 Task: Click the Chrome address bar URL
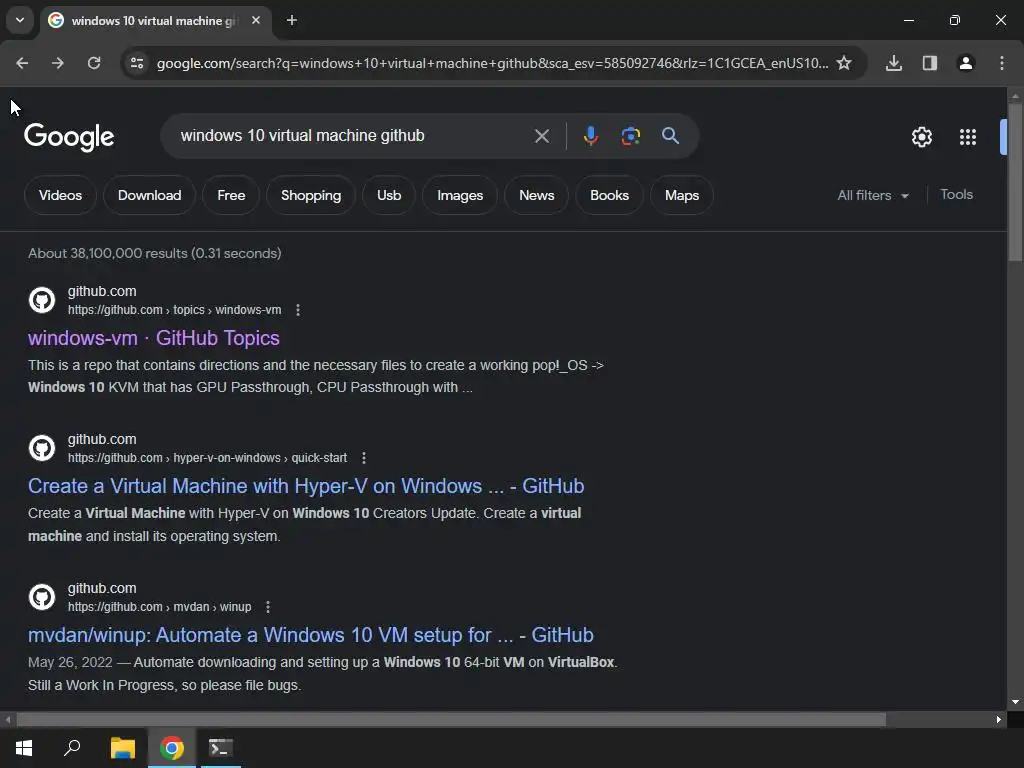pos(492,63)
